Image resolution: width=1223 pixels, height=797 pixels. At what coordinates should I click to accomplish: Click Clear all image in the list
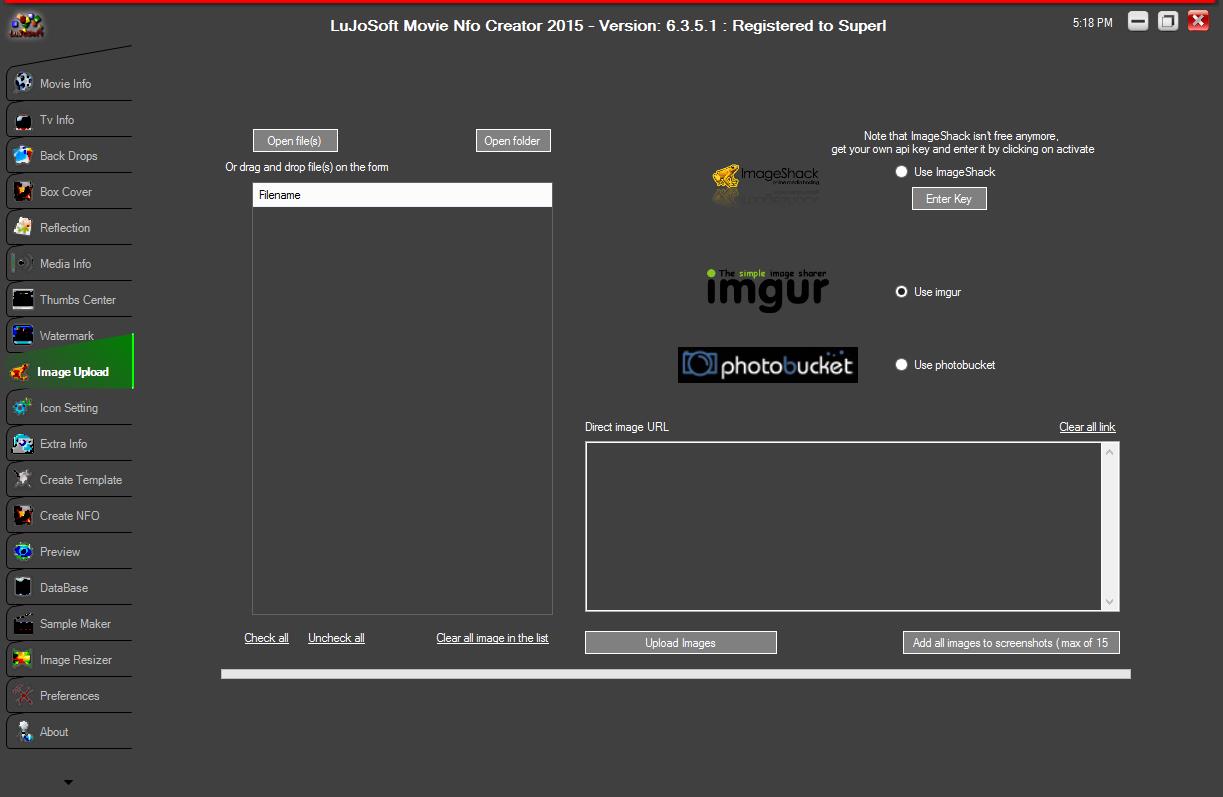(492, 638)
